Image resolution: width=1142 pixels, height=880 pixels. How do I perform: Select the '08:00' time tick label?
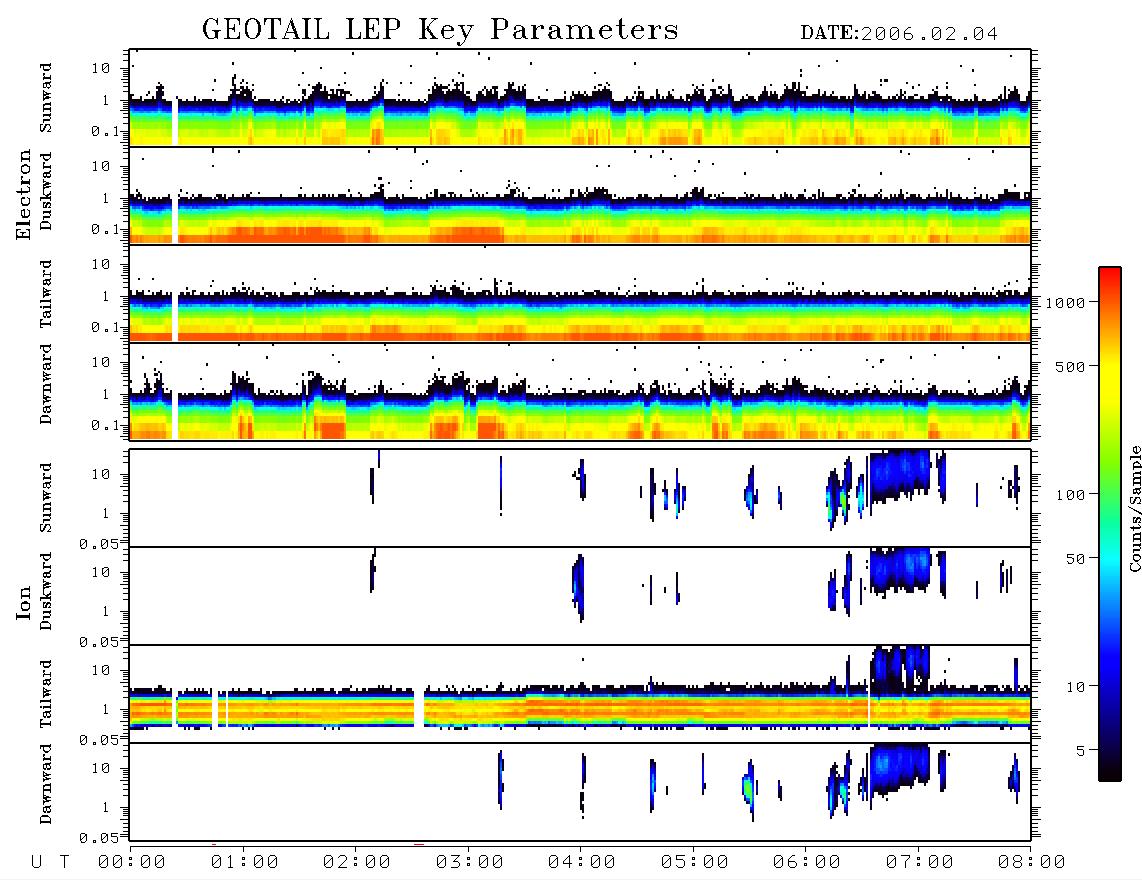coord(1032,863)
